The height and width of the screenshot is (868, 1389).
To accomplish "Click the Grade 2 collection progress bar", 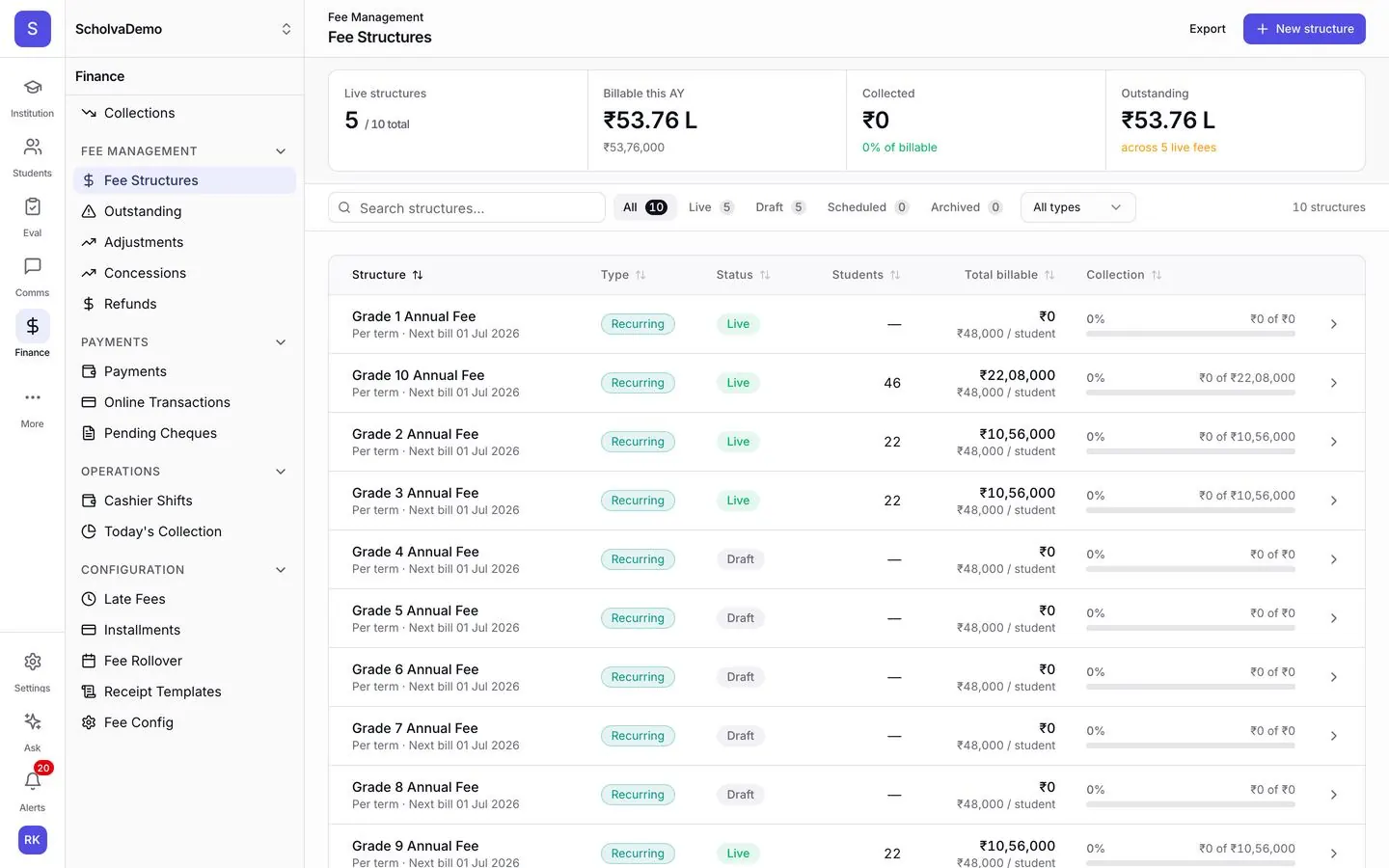I will coord(1190,451).
